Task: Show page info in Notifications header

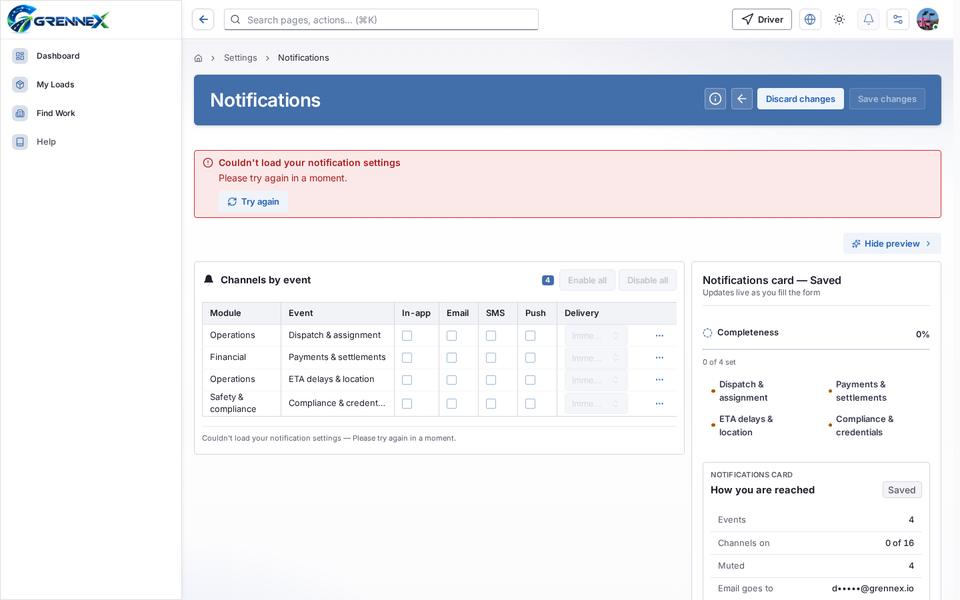Action: [715, 99]
